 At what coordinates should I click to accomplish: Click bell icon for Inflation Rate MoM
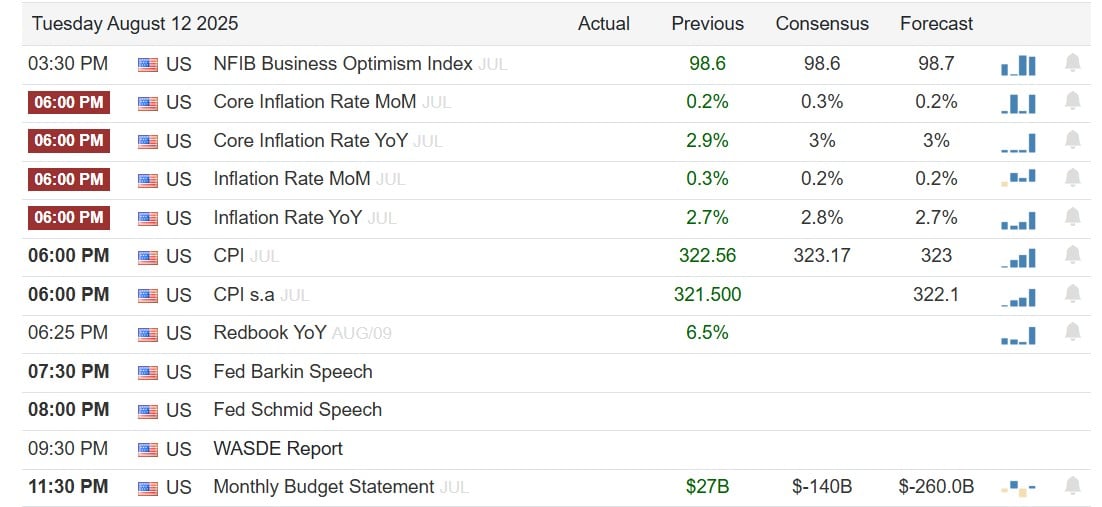[x=1072, y=179]
